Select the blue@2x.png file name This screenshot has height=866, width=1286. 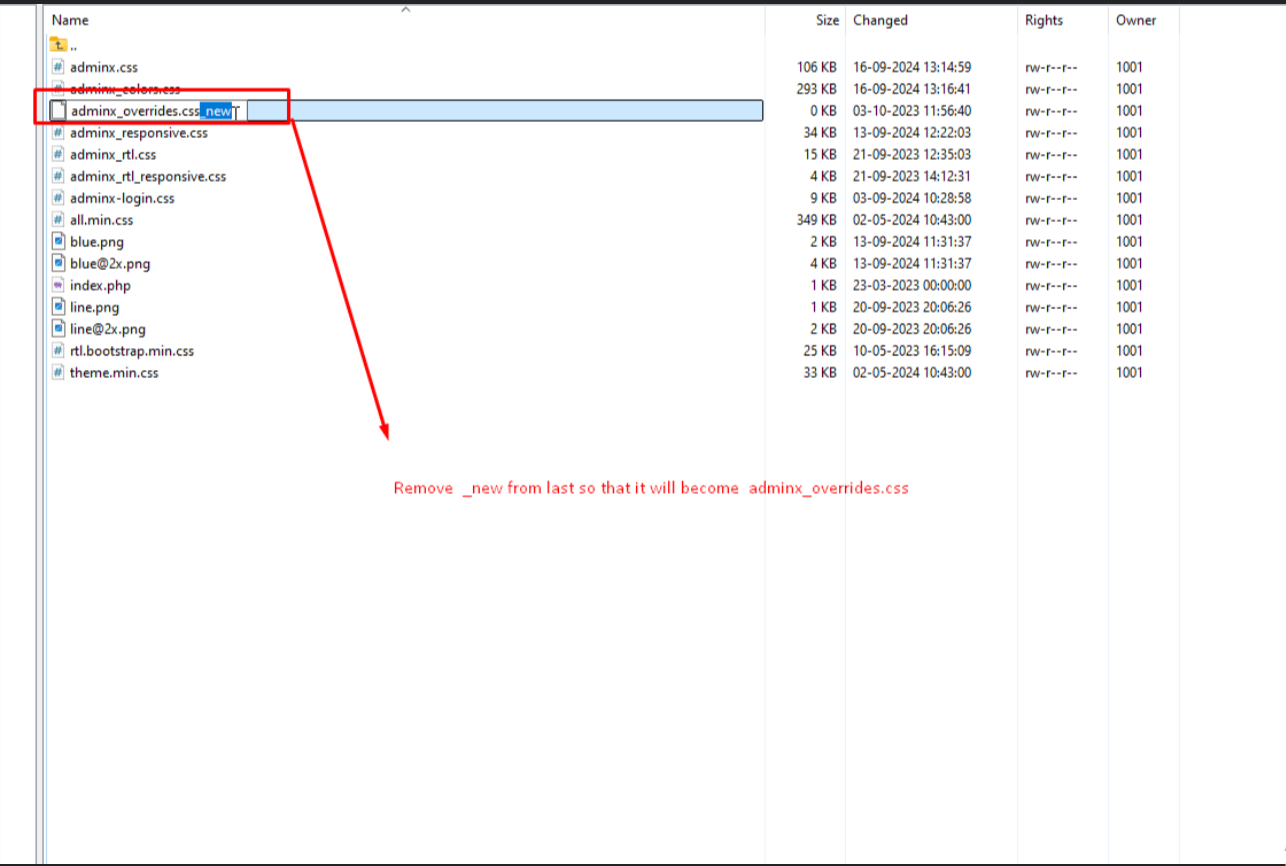click(x=110, y=264)
